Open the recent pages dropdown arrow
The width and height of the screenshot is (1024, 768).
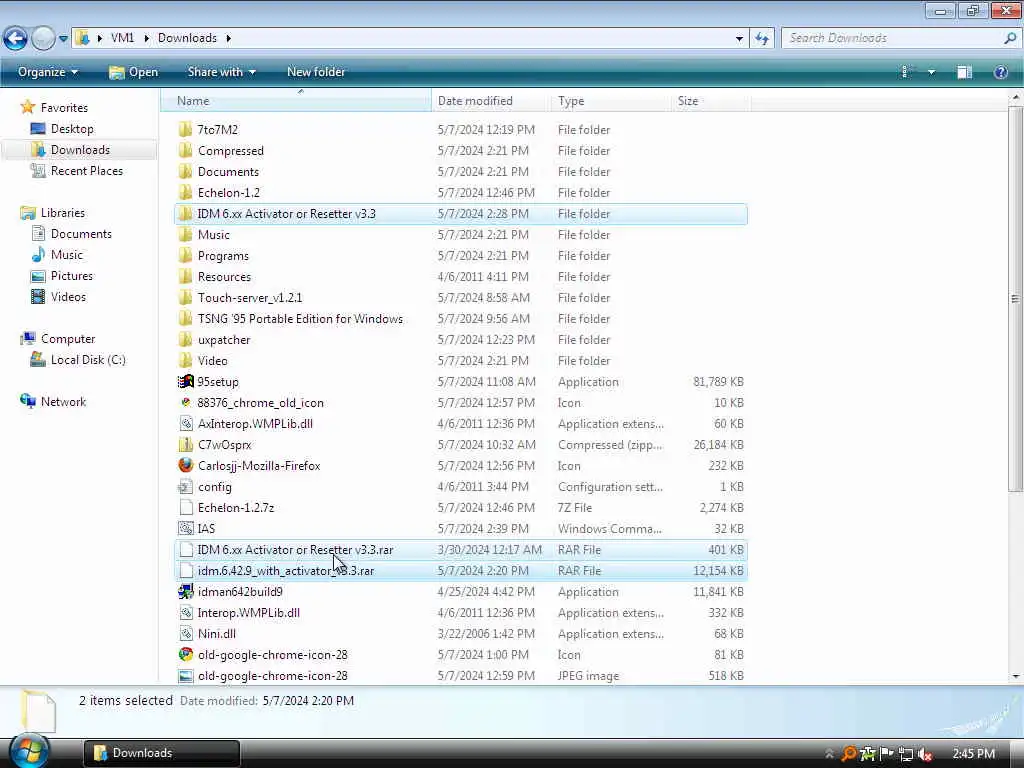[x=63, y=39]
